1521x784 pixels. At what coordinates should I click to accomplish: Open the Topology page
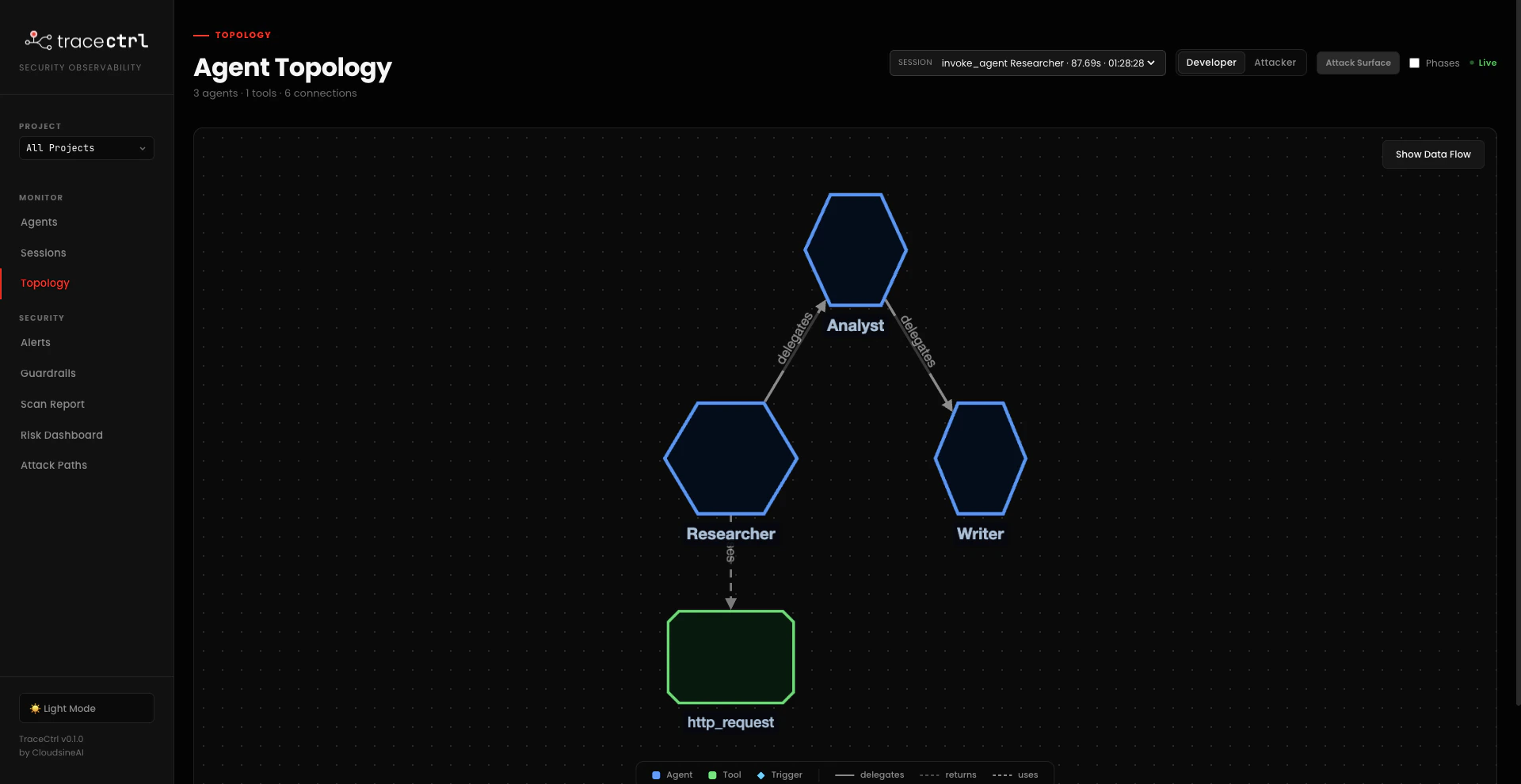tap(45, 283)
